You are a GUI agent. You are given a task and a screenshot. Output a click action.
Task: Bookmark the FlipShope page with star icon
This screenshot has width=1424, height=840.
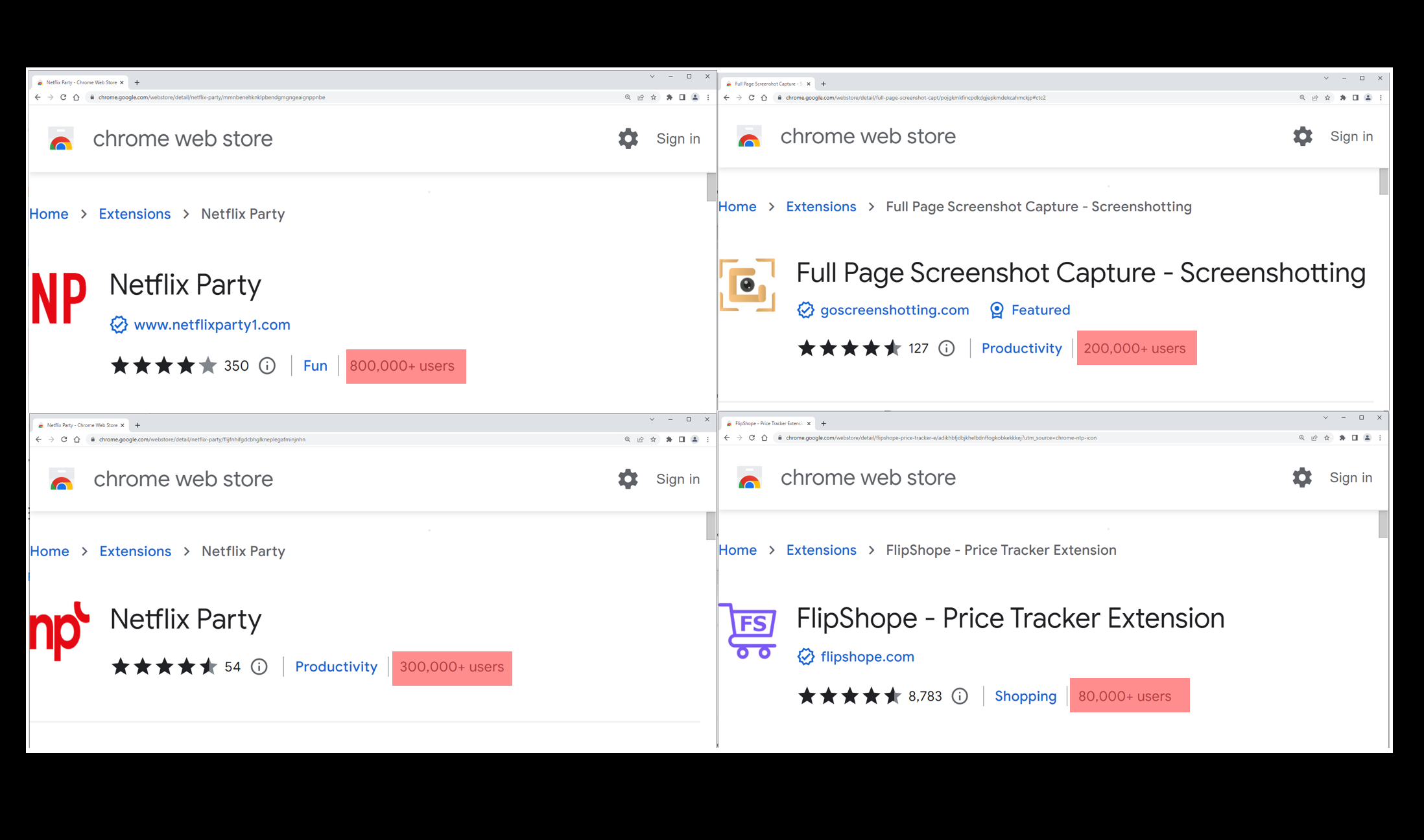(1327, 438)
